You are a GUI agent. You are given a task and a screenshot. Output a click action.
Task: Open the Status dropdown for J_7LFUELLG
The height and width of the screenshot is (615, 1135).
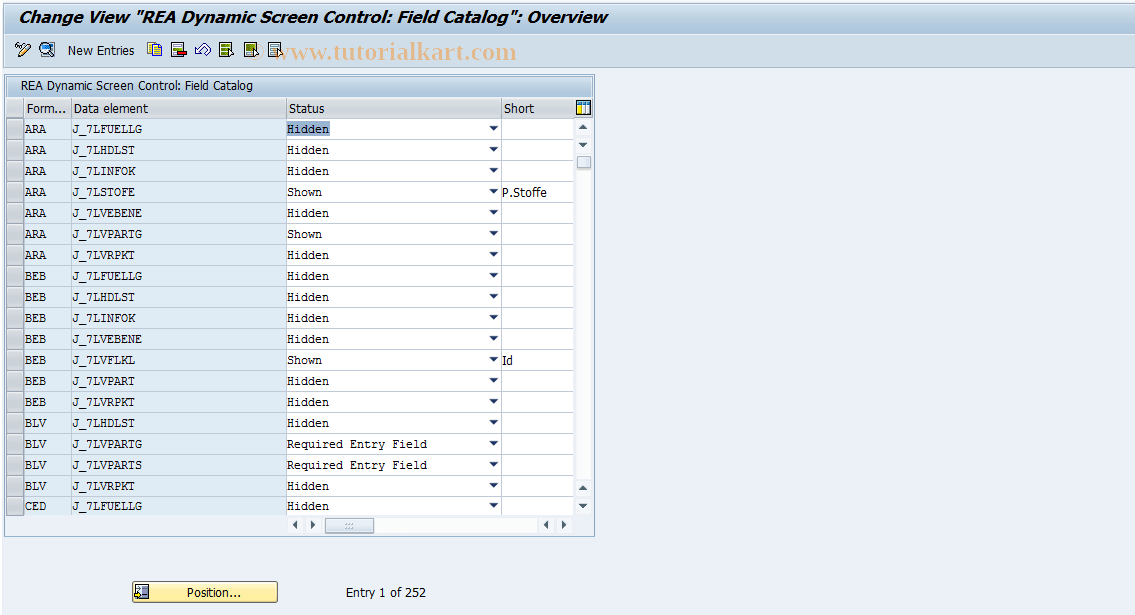(x=493, y=128)
